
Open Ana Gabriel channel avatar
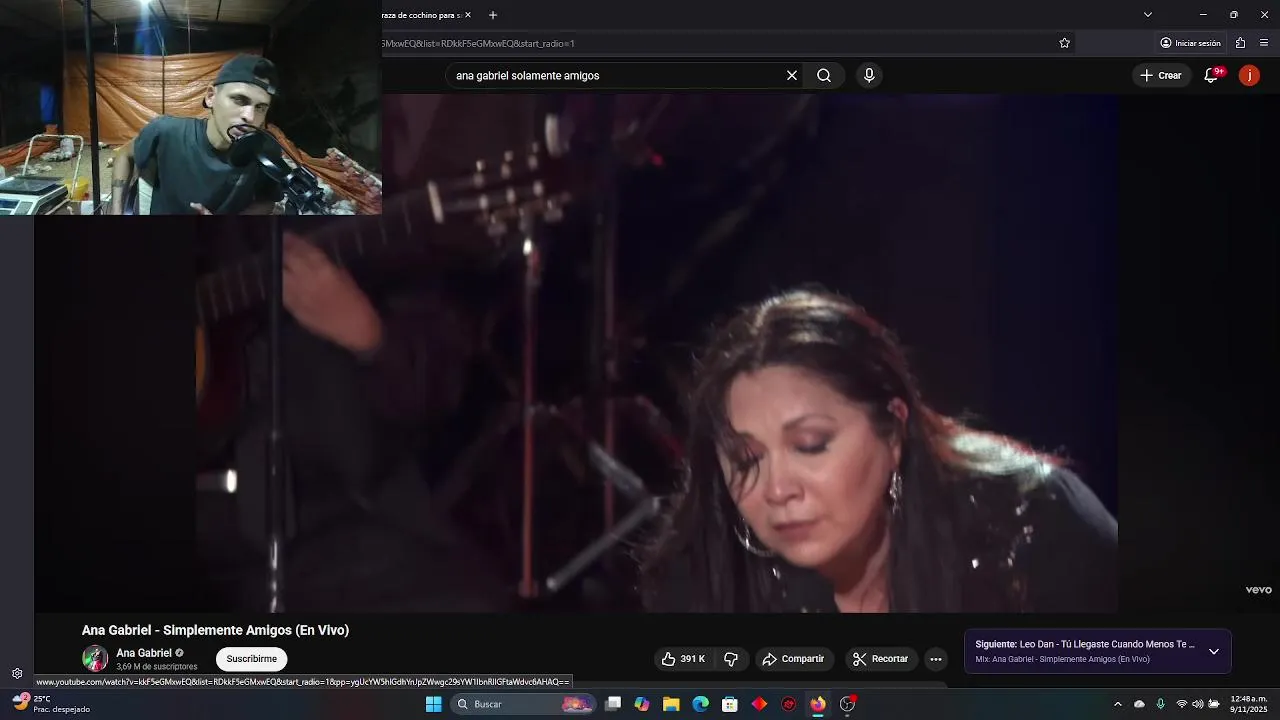[95, 658]
